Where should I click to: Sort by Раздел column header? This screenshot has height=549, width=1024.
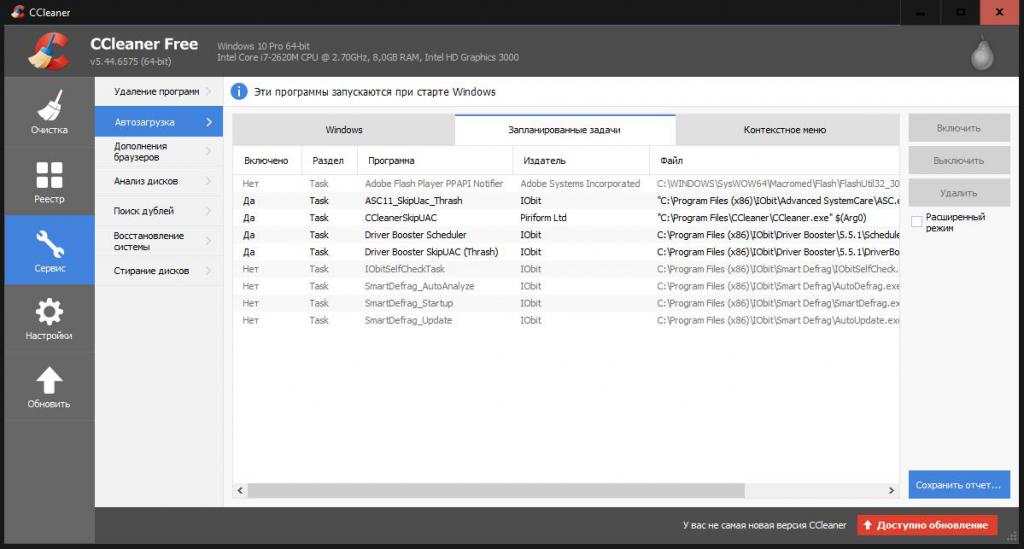pyautogui.click(x=329, y=161)
